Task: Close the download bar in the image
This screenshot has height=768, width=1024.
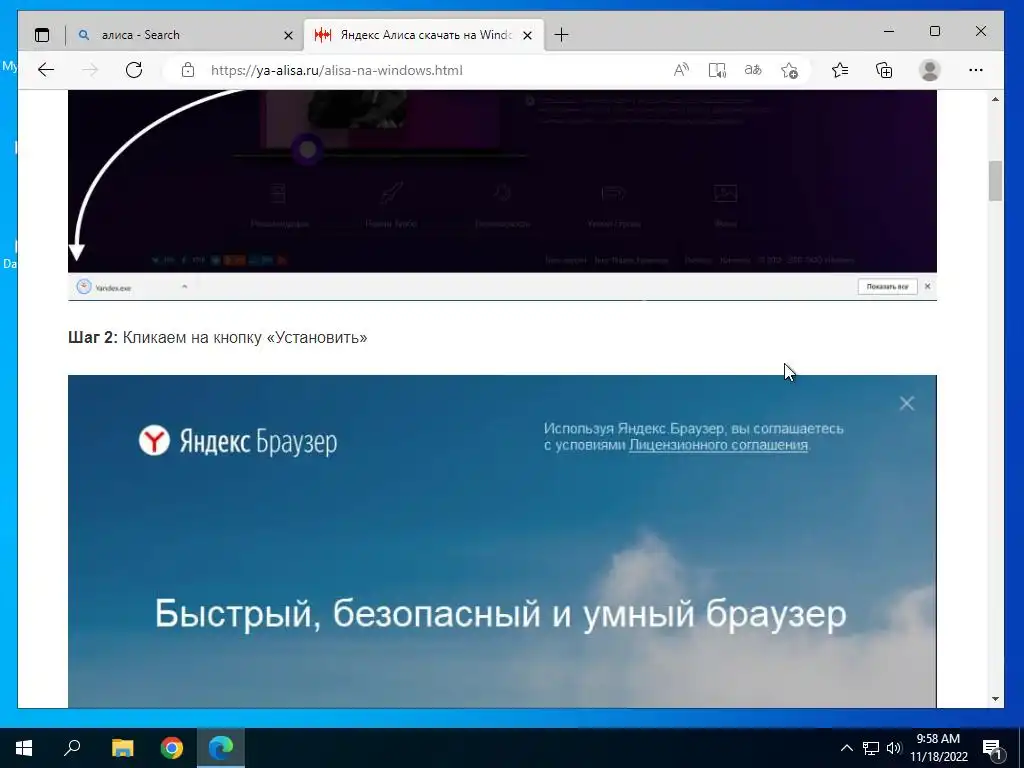Action: [927, 287]
